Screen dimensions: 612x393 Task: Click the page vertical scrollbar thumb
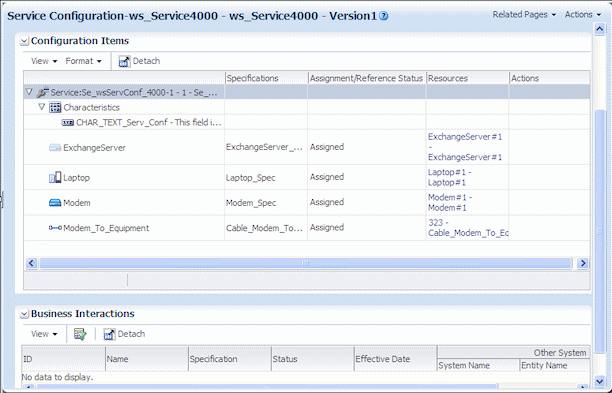pyautogui.click(x=599, y=231)
